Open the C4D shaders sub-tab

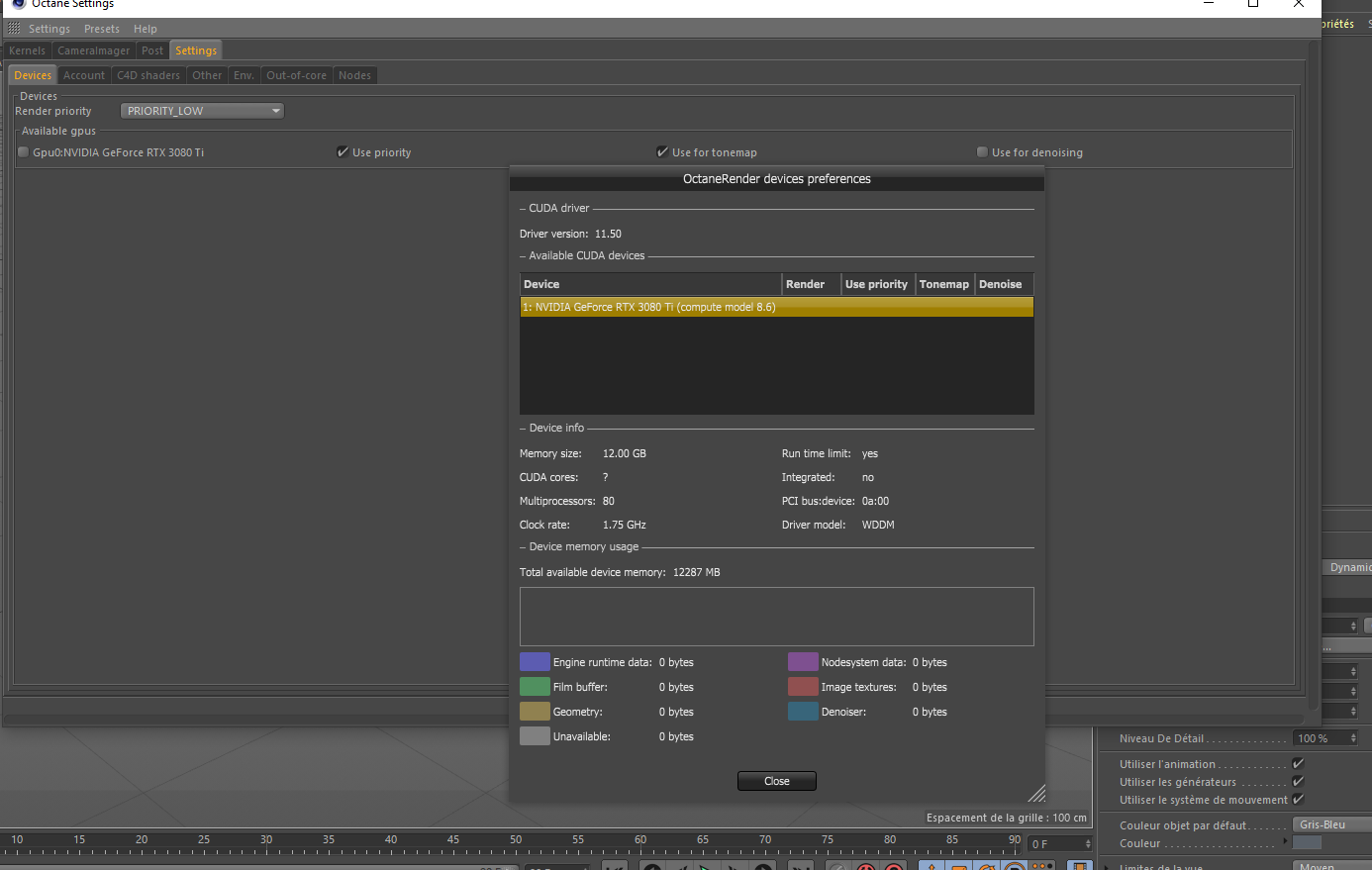(x=148, y=75)
